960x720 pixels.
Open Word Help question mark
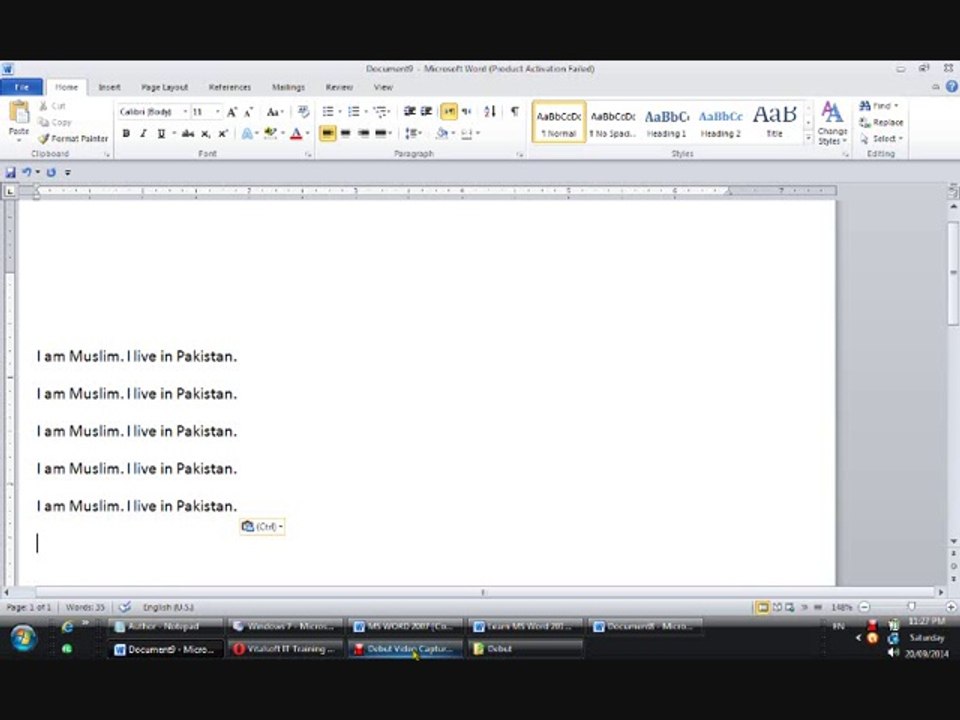[x=952, y=87]
